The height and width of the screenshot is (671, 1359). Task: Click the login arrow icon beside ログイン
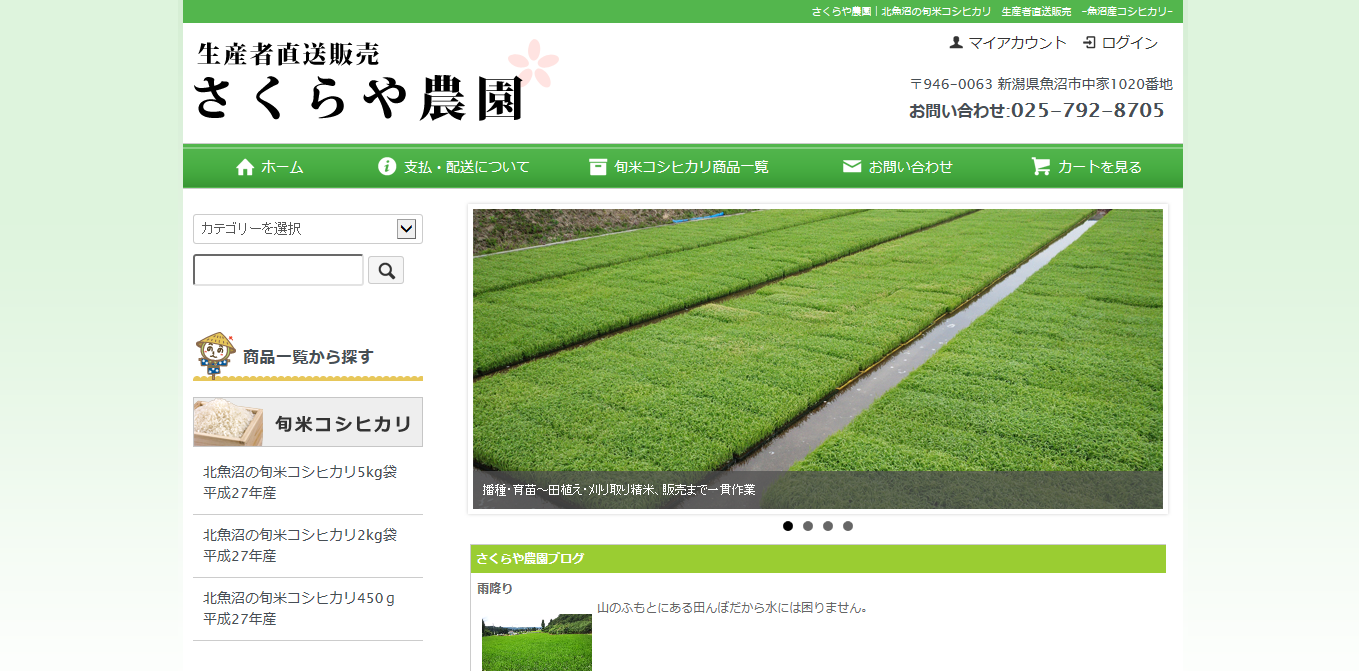(x=1090, y=42)
